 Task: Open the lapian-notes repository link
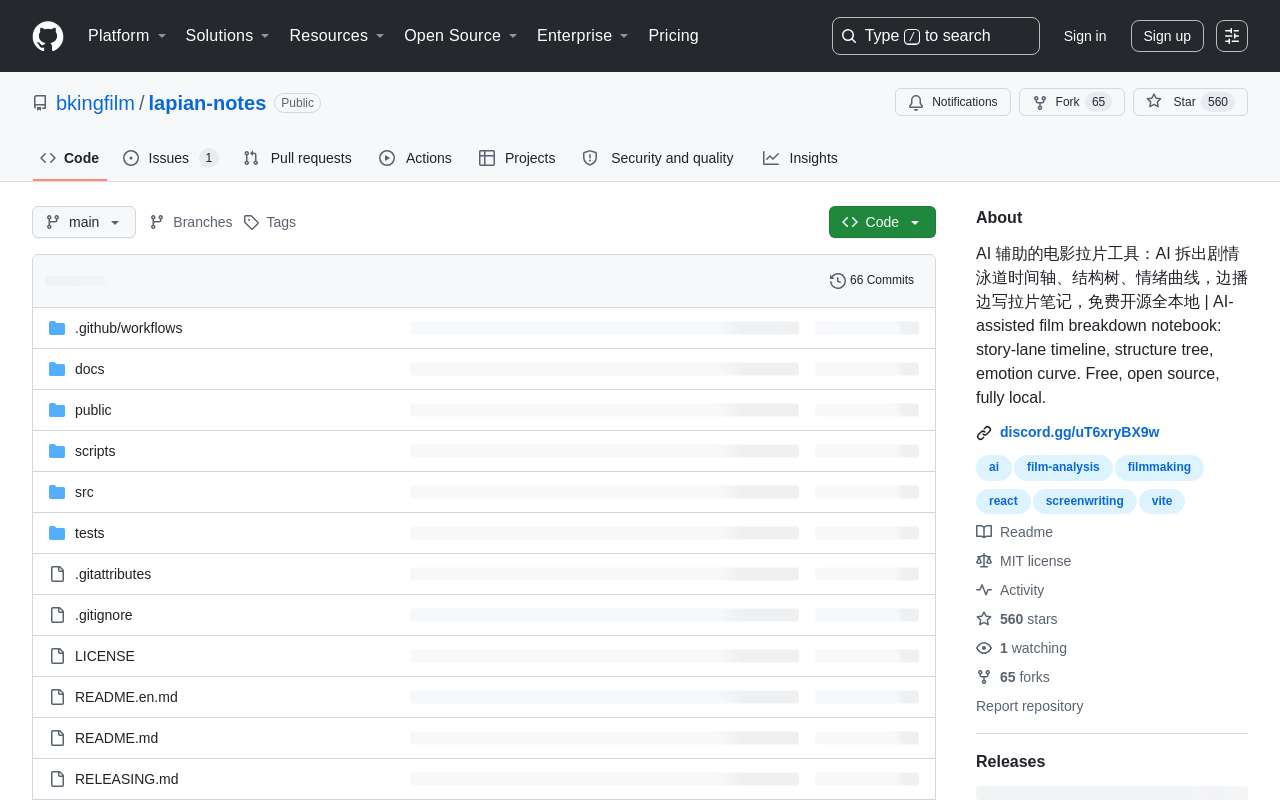pyautogui.click(x=207, y=103)
